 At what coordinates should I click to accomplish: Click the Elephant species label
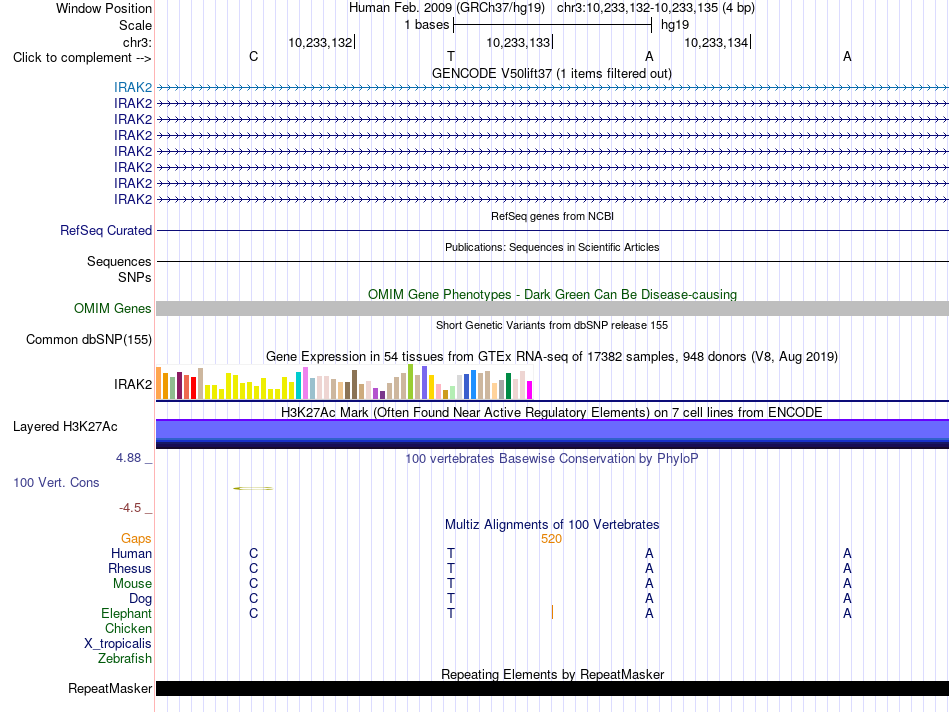tap(127, 613)
